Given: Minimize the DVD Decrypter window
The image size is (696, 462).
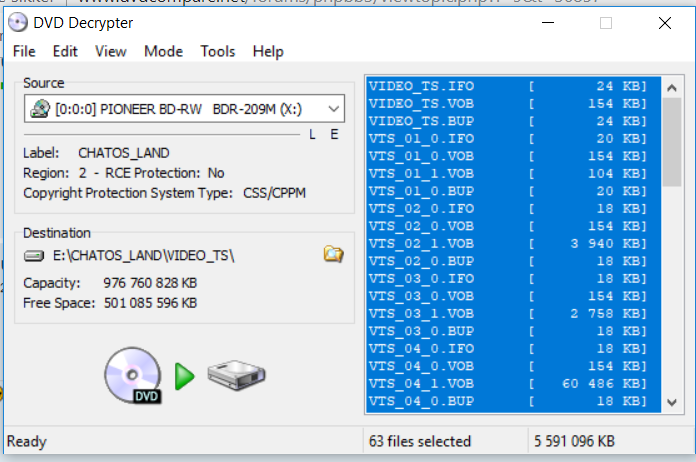Looking at the screenshot, I should point(548,23).
